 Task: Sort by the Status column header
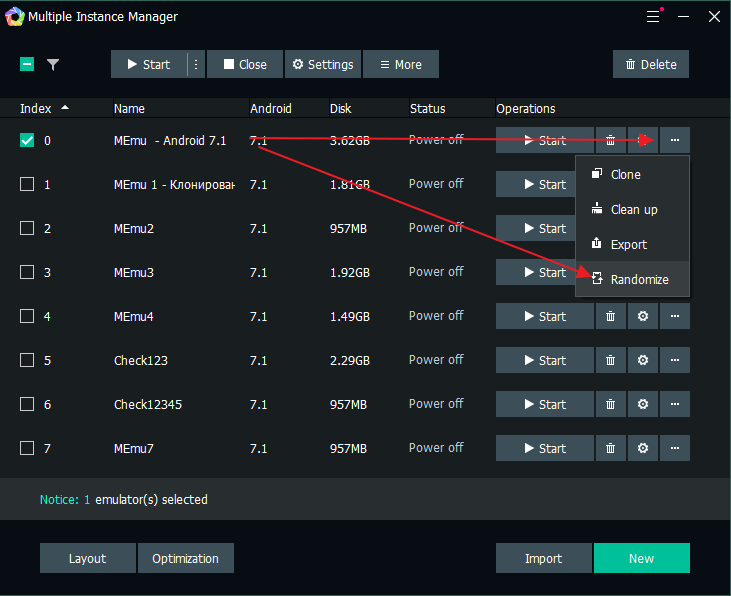click(x=428, y=109)
